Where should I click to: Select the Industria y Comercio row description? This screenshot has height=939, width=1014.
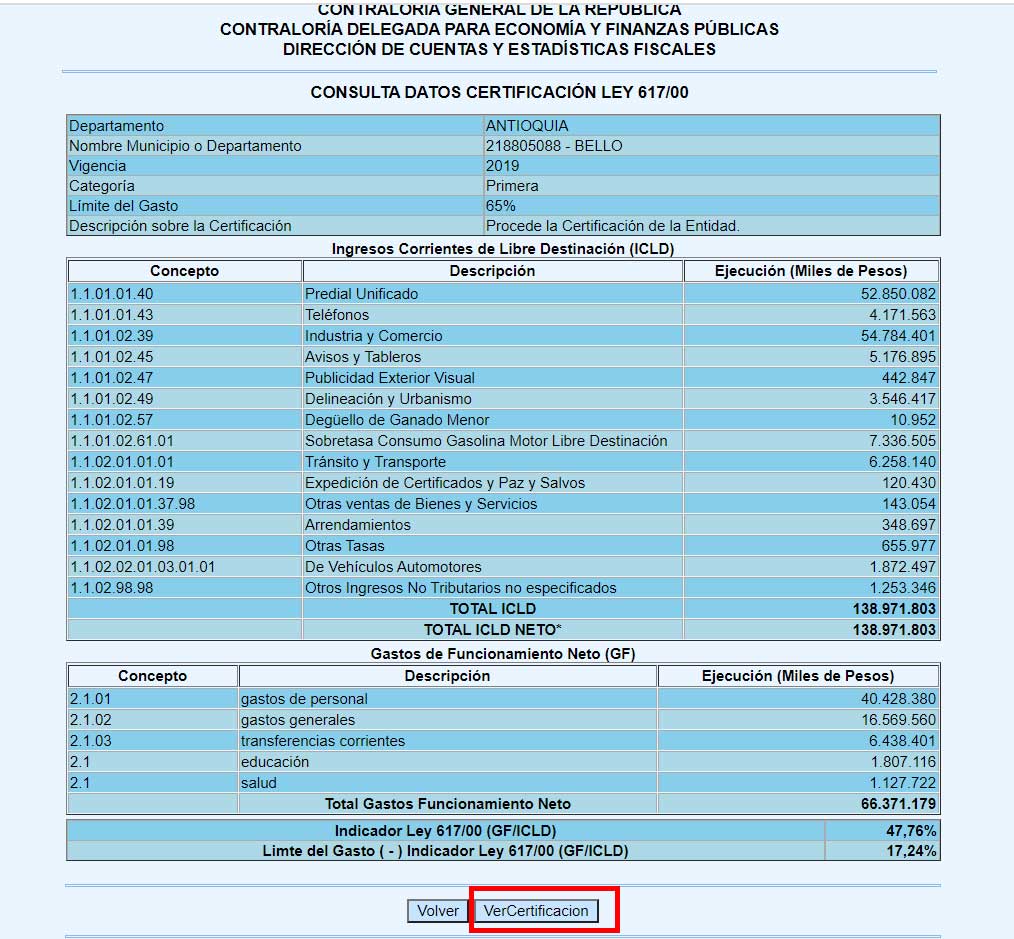[373, 336]
